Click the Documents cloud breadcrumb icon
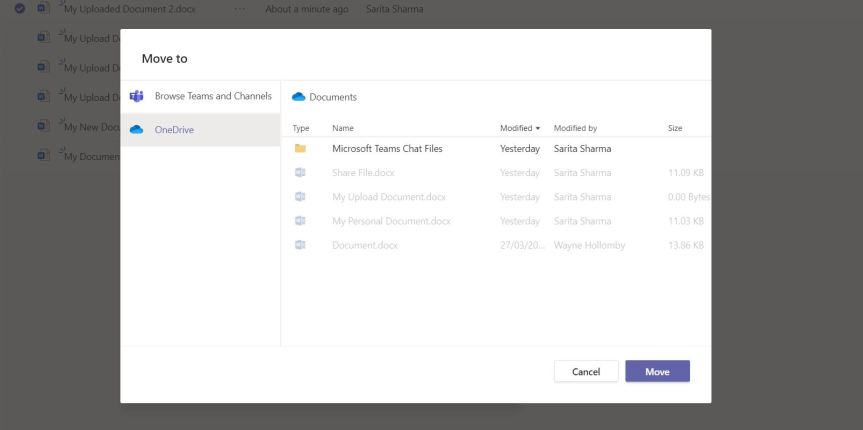The image size is (863, 430). point(298,97)
